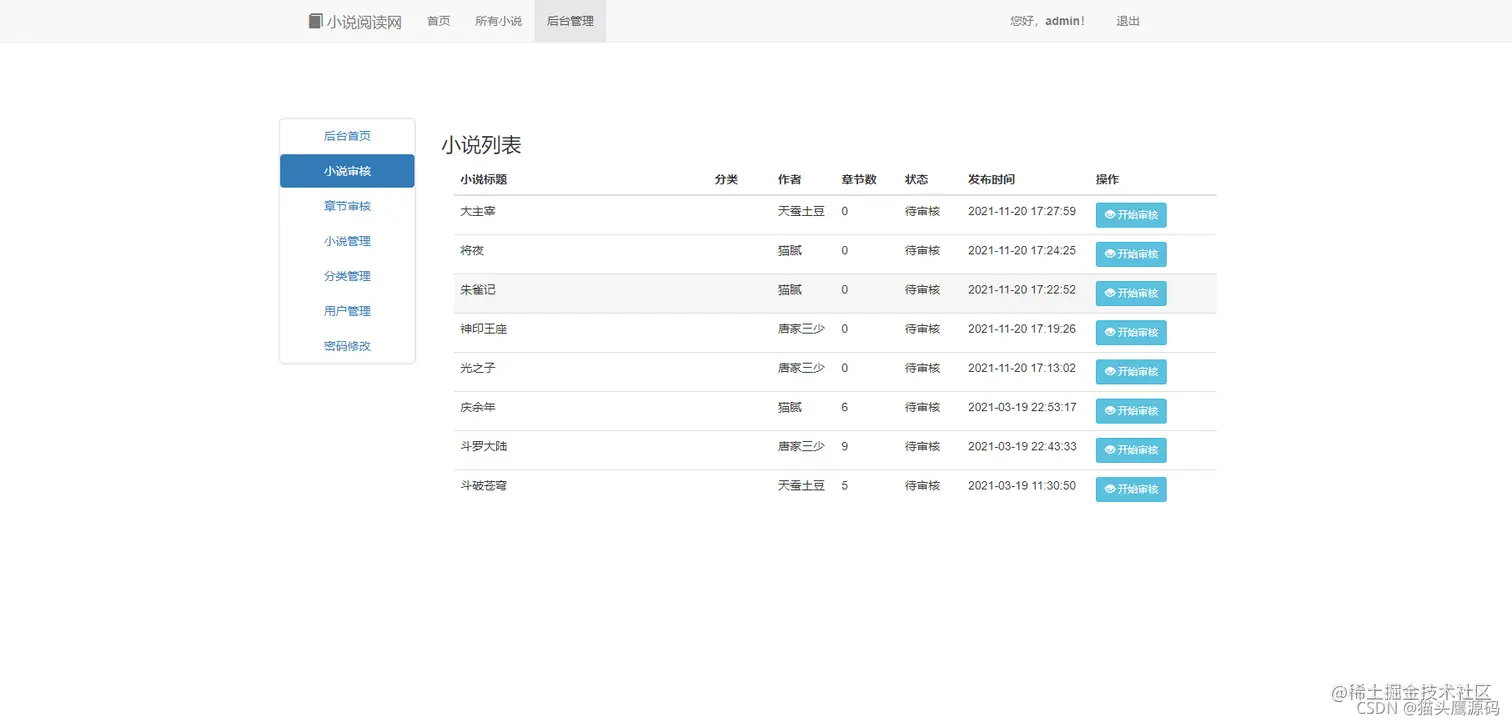Go to the 首页 nav item
This screenshot has height=723, width=1512.
(x=438, y=21)
